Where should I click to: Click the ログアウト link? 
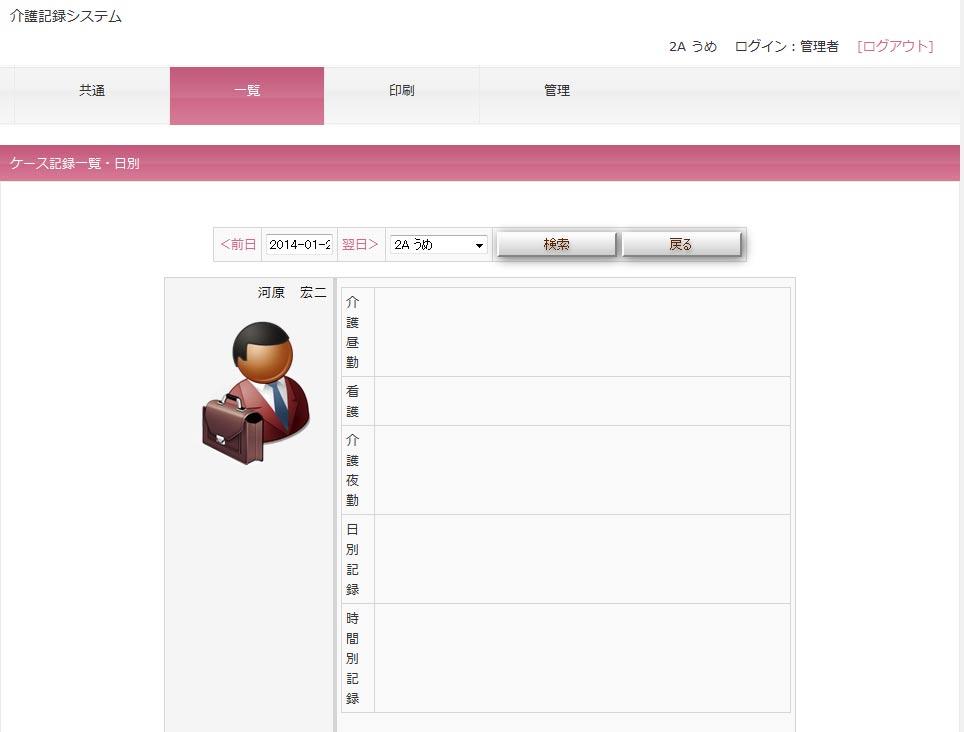[895, 46]
